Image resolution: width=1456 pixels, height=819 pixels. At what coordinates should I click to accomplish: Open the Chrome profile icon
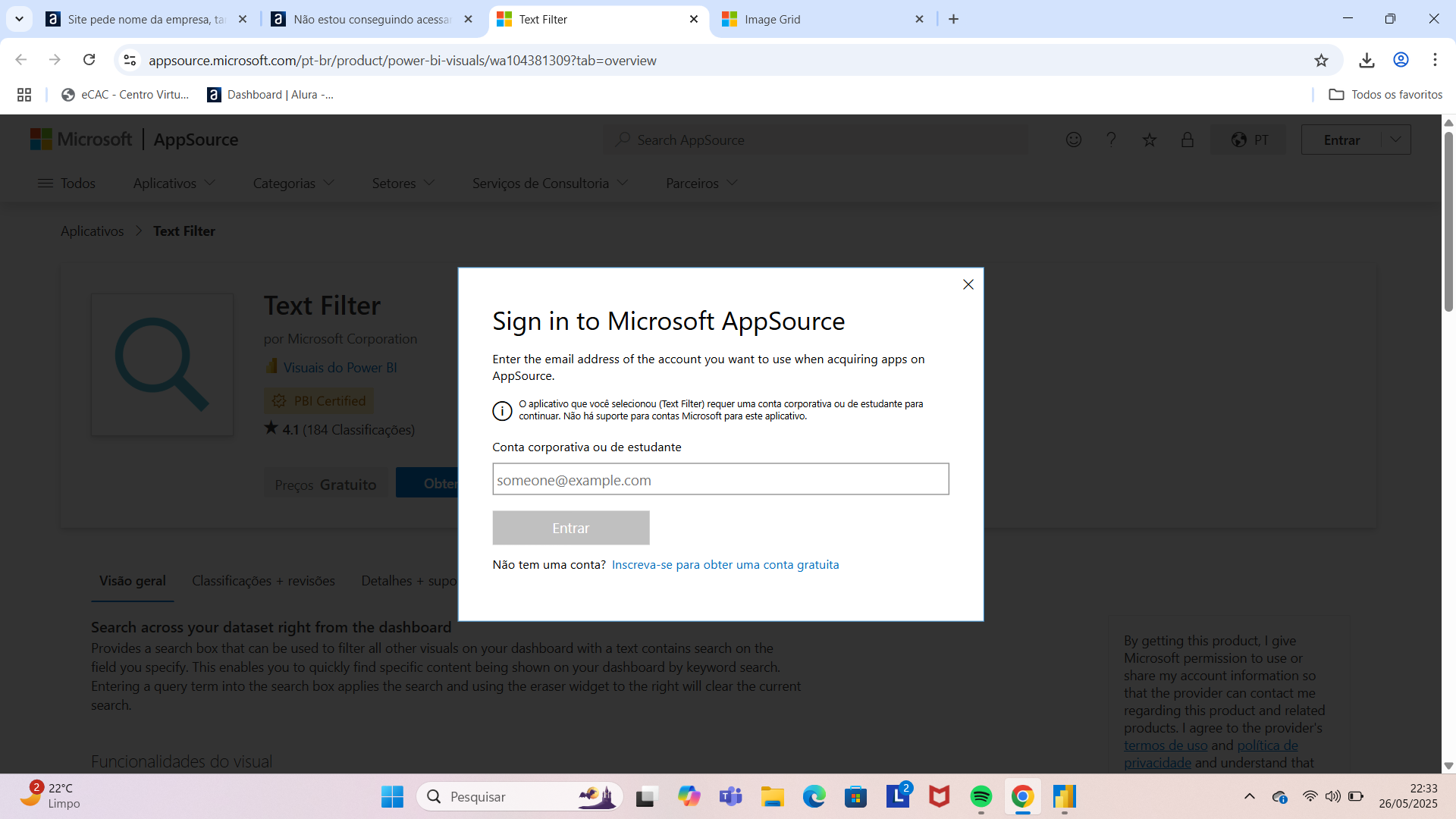pyautogui.click(x=1401, y=60)
